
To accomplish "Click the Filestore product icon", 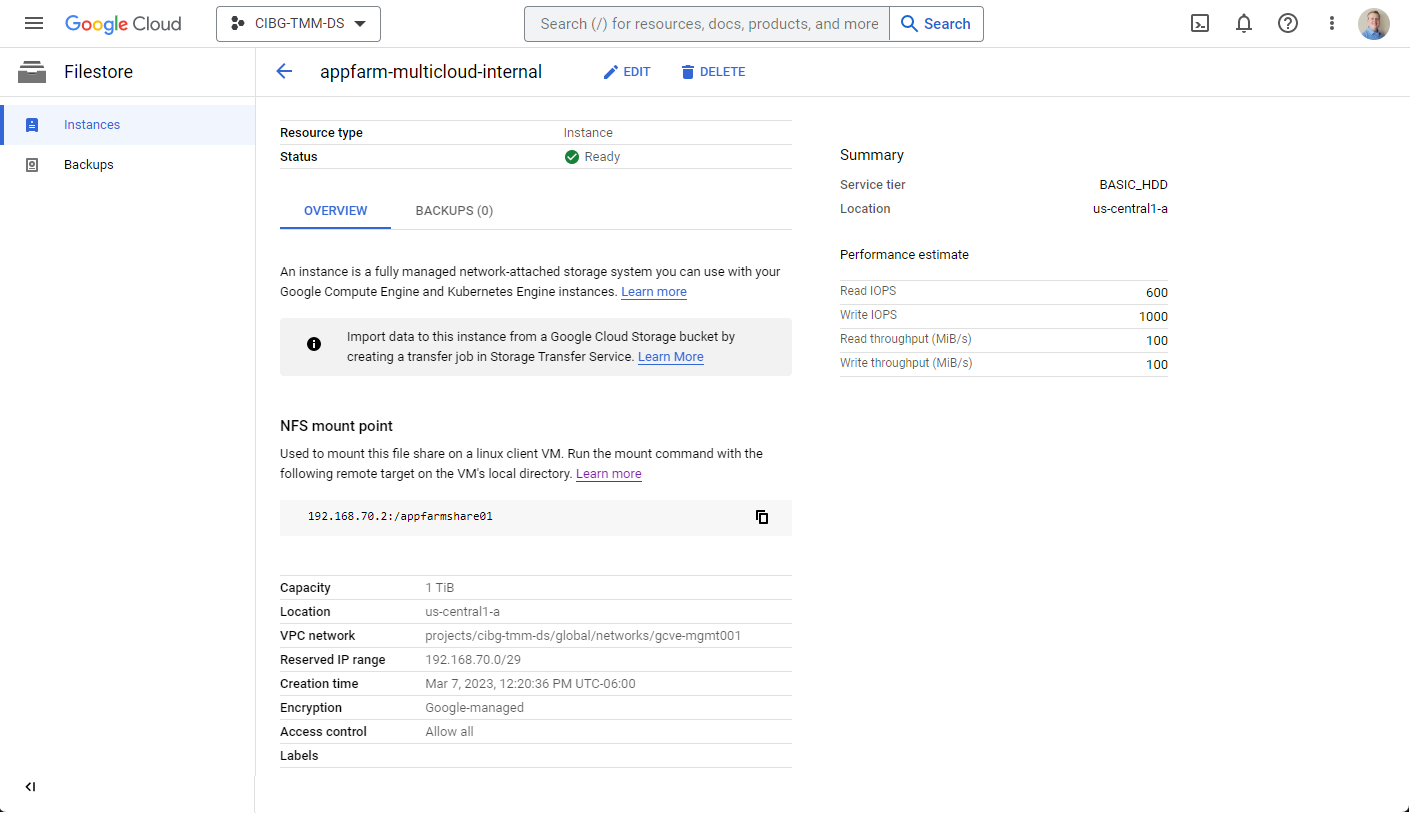I will pyautogui.click(x=32, y=72).
